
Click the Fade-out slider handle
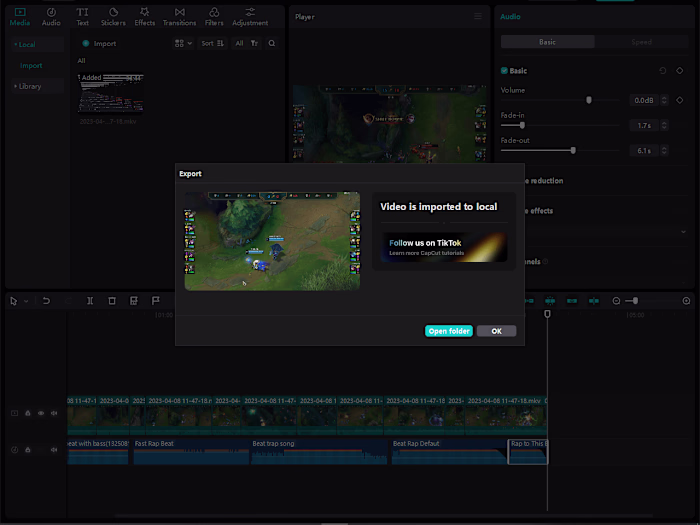(x=573, y=150)
